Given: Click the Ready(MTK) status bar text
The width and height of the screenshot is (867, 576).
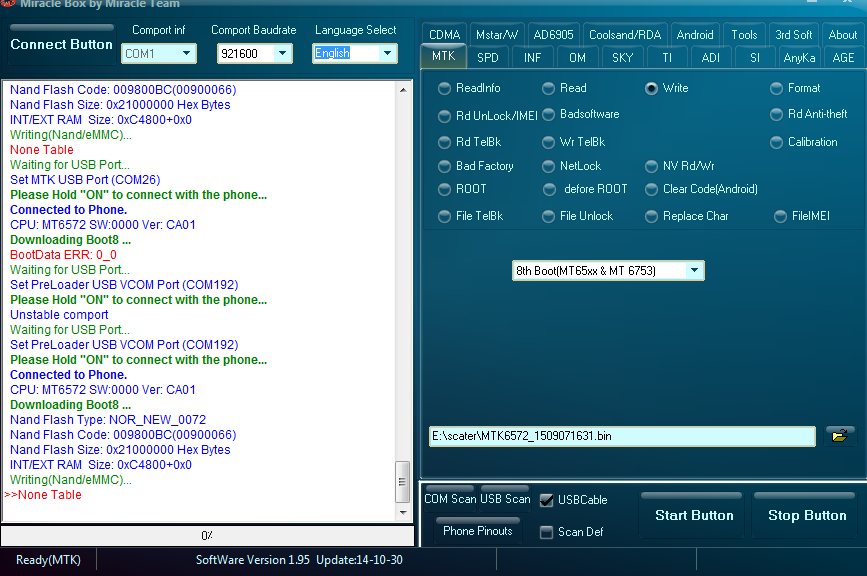Looking at the screenshot, I should click(x=48, y=560).
